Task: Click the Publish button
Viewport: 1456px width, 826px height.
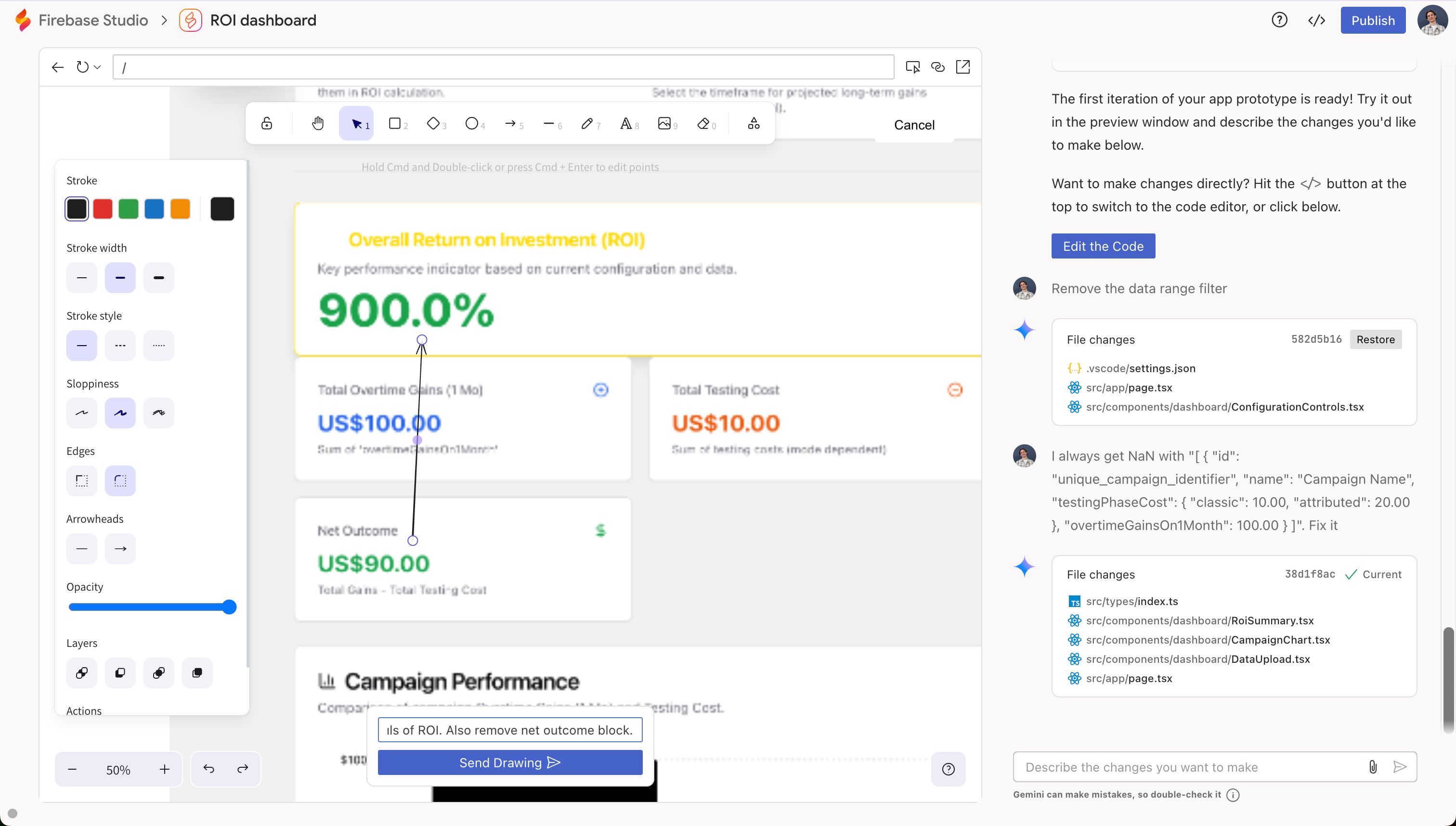Action: (1373, 20)
